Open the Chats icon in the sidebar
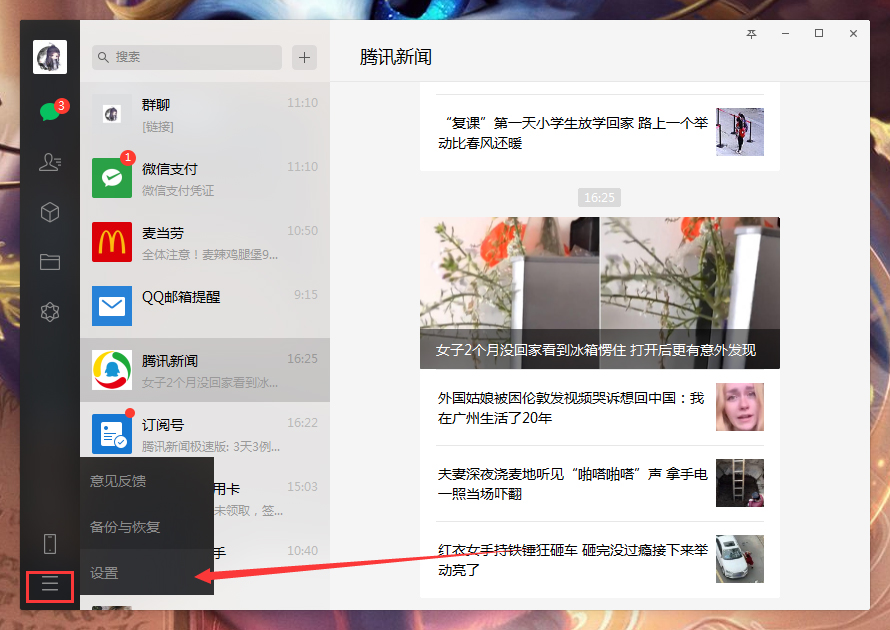This screenshot has width=890, height=630. pos(49,113)
